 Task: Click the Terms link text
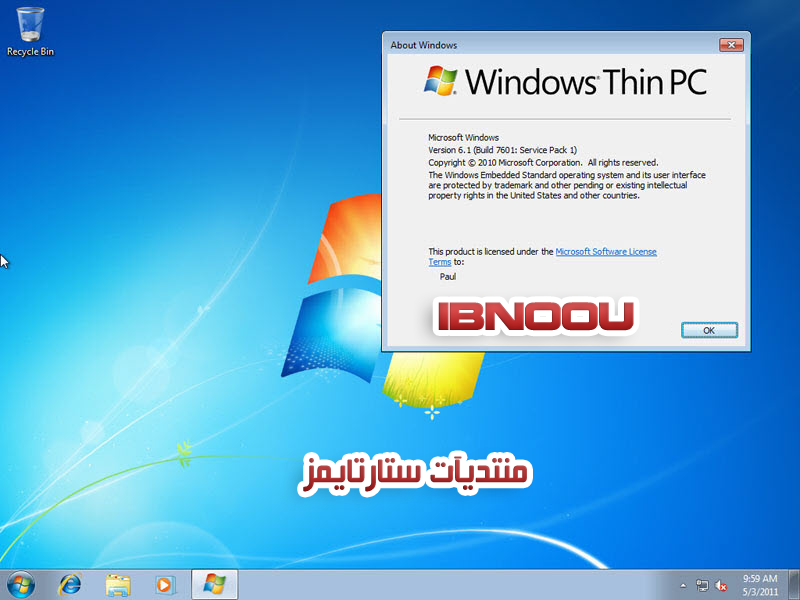(x=439, y=262)
